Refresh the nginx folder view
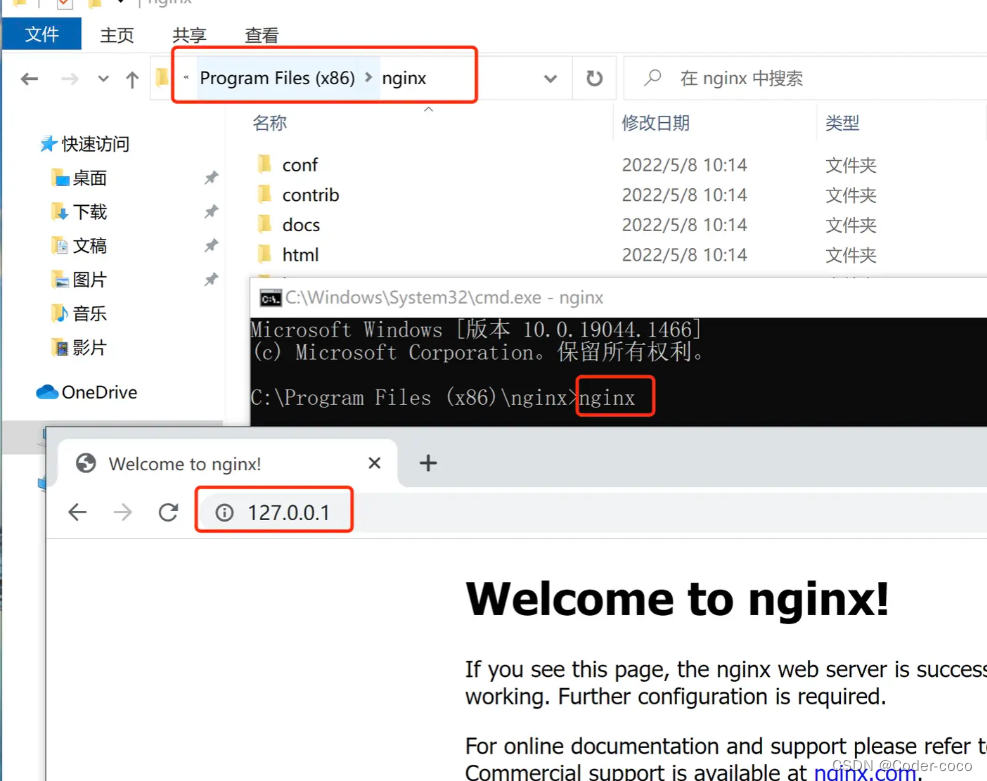987x781 pixels. pos(594,79)
